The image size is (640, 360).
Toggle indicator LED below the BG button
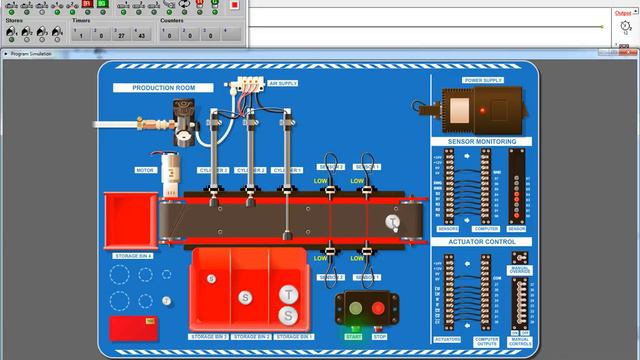click(x=103, y=12)
